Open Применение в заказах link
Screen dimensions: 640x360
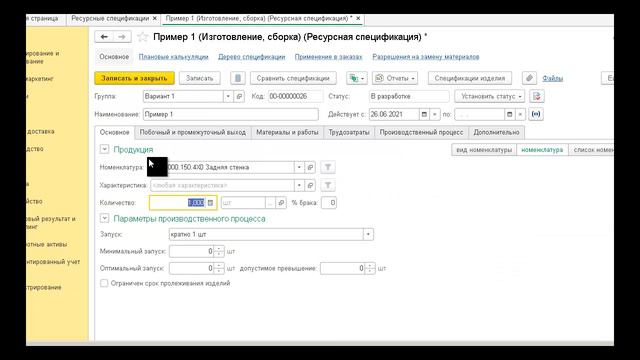pos(329,57)
